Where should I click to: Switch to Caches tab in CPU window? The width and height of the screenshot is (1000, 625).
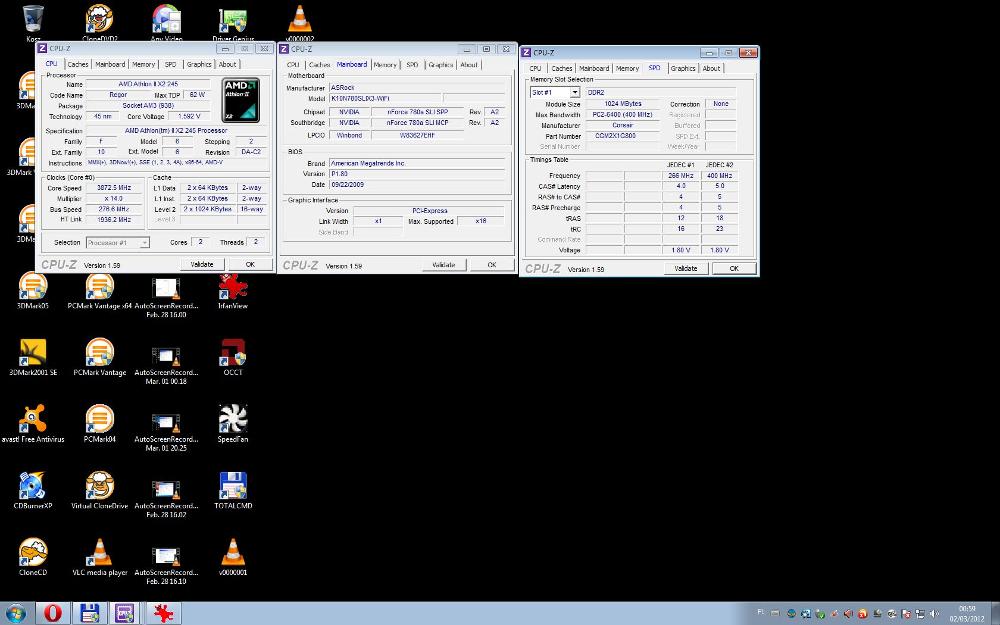(78, 64)
